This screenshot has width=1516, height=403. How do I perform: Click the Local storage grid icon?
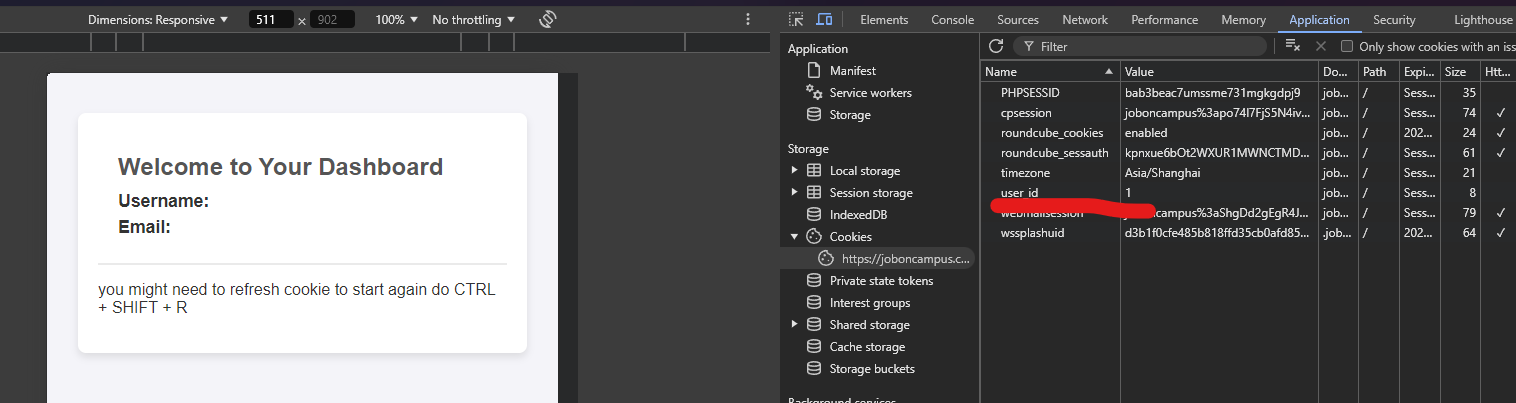tap(814, 171)
